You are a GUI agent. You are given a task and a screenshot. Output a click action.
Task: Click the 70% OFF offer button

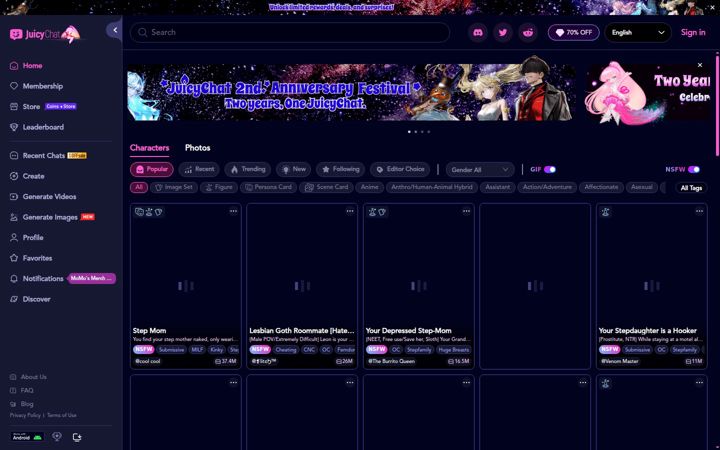pyautogui.click(x=574, y=33)
